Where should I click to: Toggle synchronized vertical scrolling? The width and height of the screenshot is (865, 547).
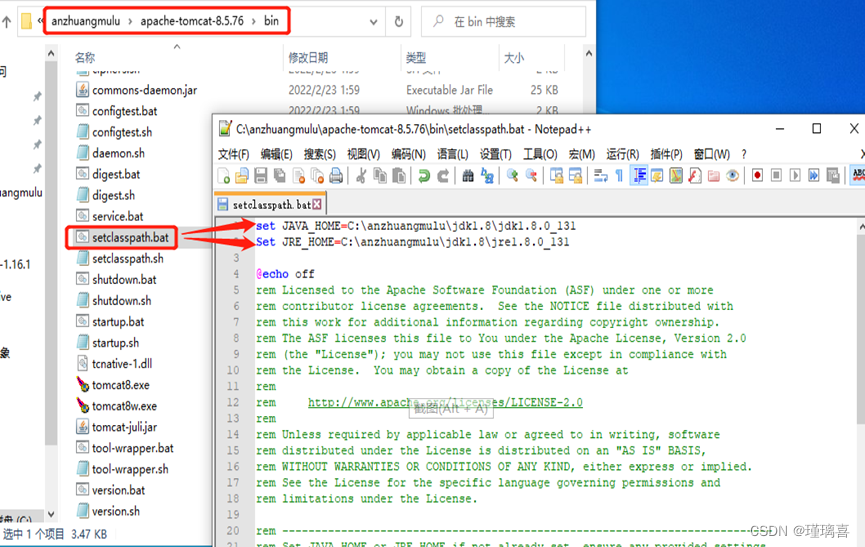point(557,176)
